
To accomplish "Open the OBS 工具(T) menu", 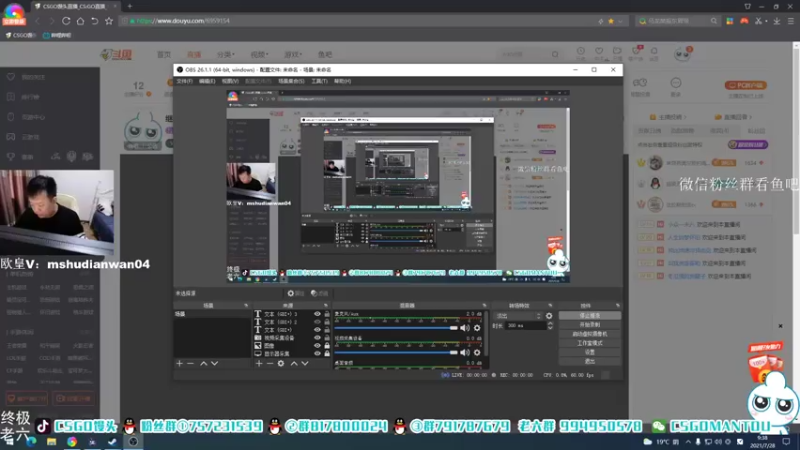I will (319, 81).
